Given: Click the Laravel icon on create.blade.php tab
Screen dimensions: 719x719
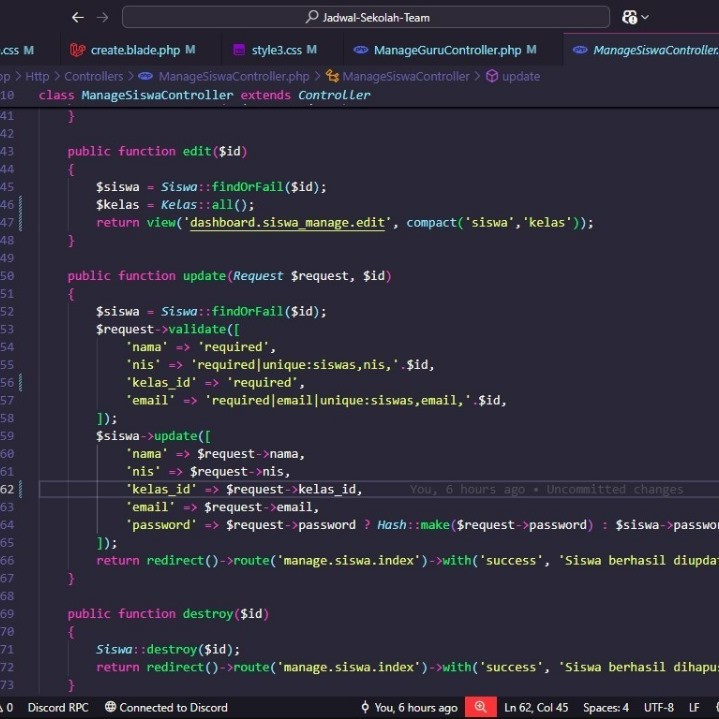Looking at the screenshot, I should (78, 50).
